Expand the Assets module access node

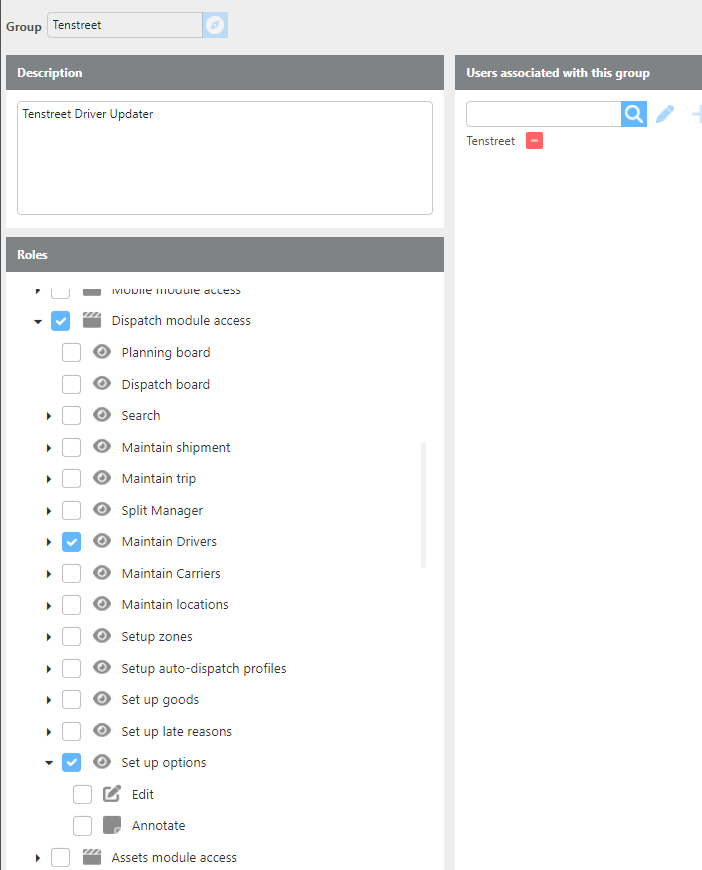[x=38, y=858]
